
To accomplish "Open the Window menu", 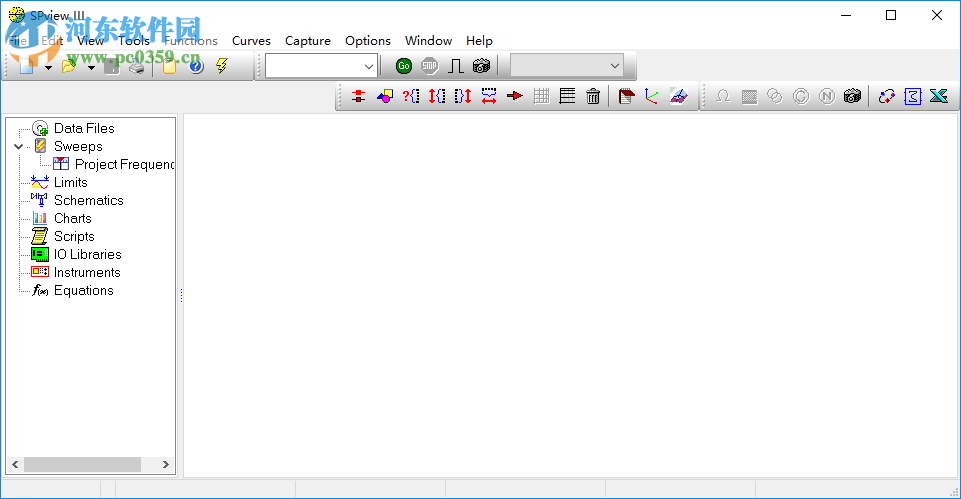I will (x=428, y=40).
